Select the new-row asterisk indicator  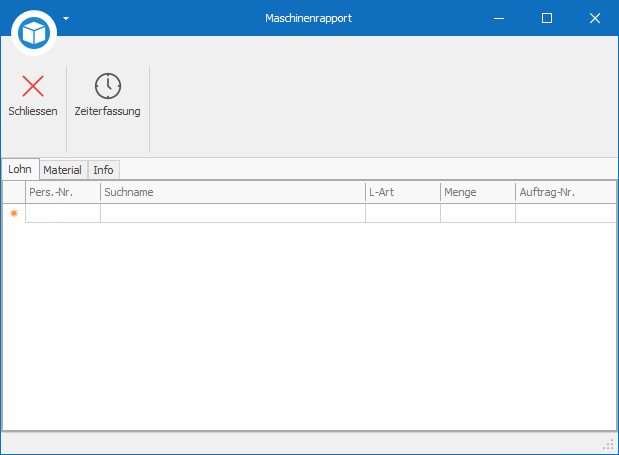click(x=14, y=213)
